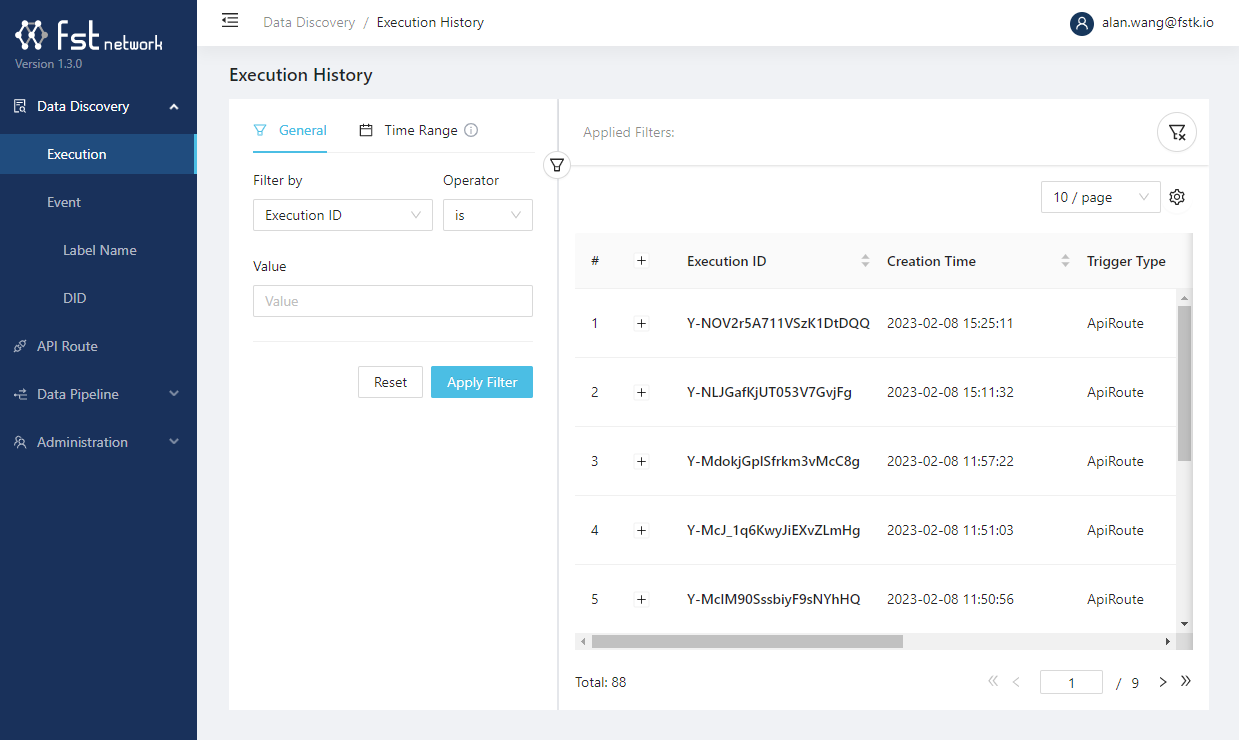Collapse the sidebar using the menu fold icon

pyautogui.click(x=230, y=20)
